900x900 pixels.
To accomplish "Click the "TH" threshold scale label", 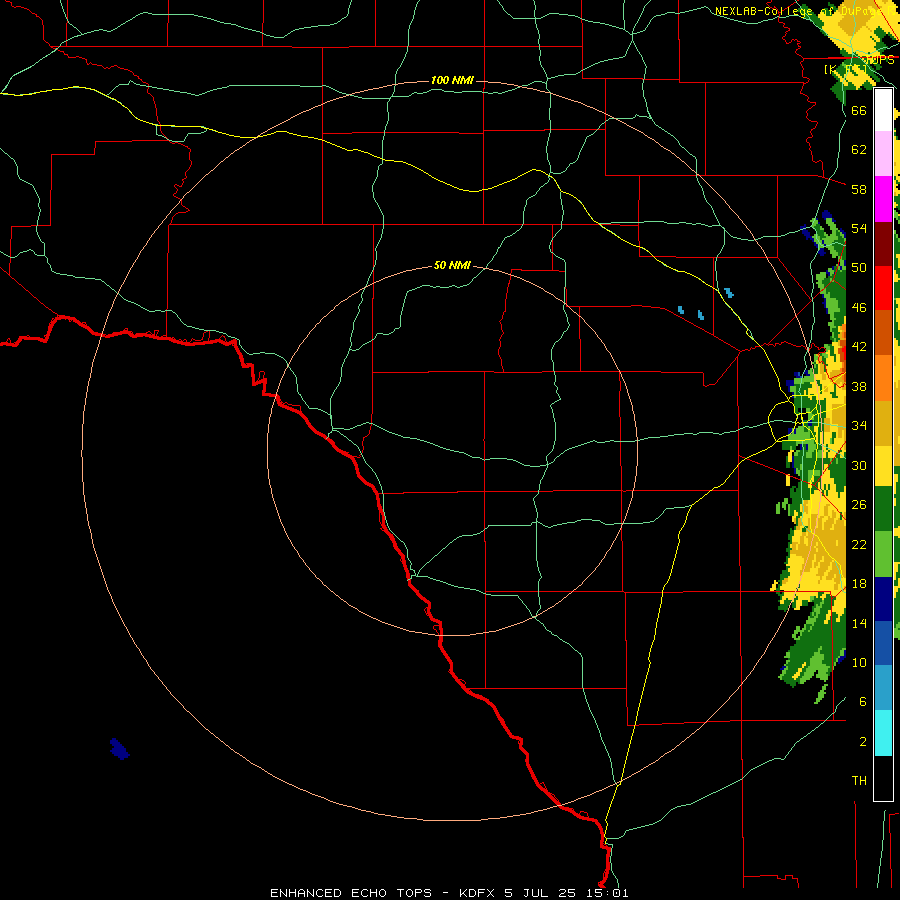I will 859,781.
